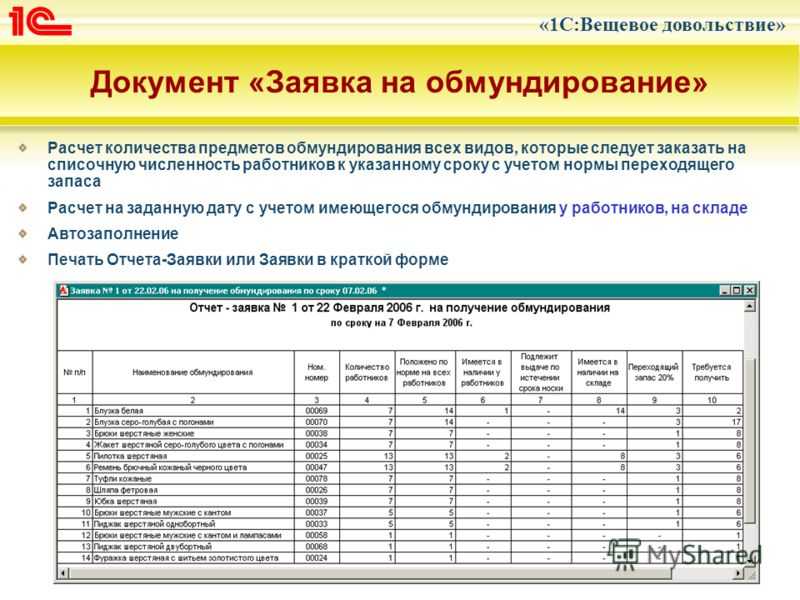Viewport: 800px width, 600px height.
Task: Click the report window title bar text
Action: click(228, 290)
